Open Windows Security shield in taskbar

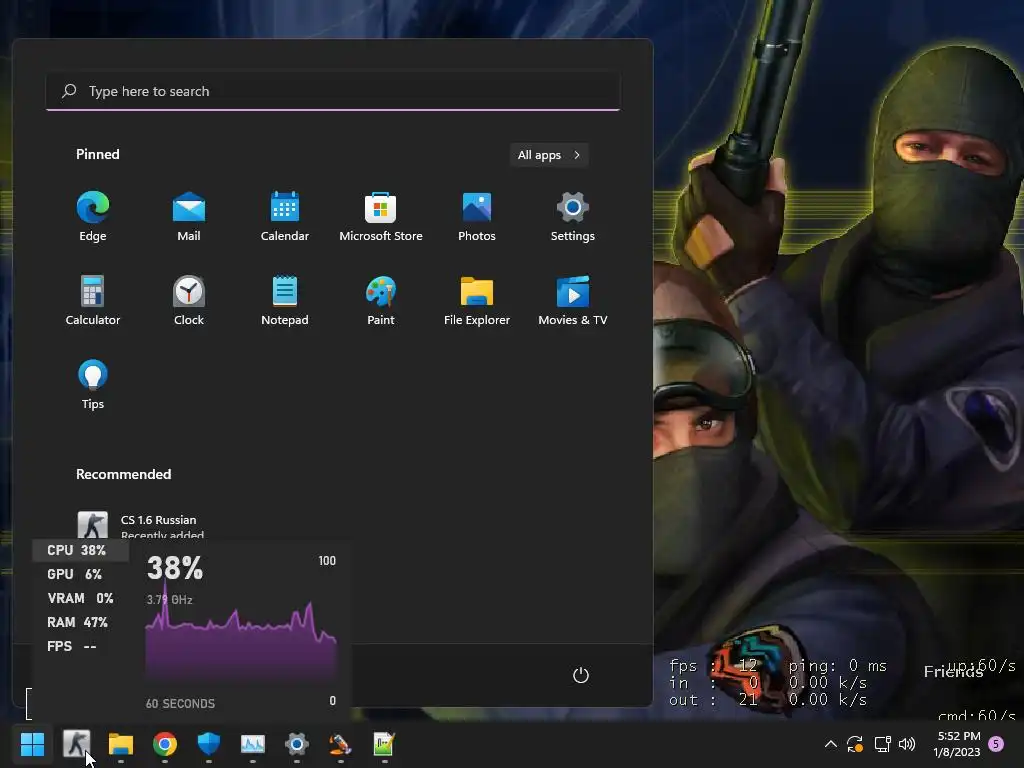click(x=208, y=744)
